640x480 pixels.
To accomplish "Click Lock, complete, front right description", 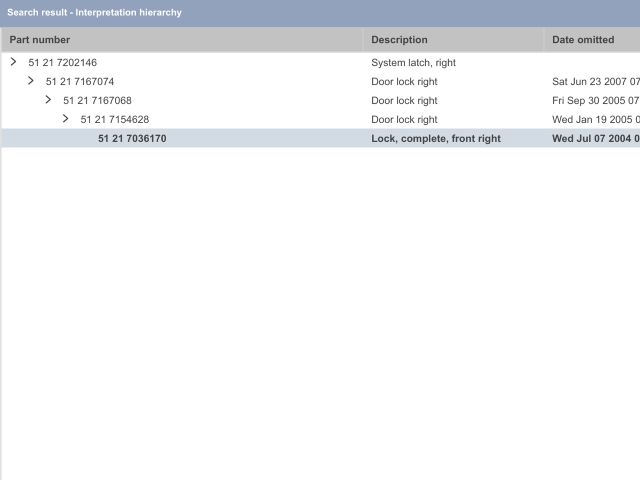I will [x=436, y=139].
